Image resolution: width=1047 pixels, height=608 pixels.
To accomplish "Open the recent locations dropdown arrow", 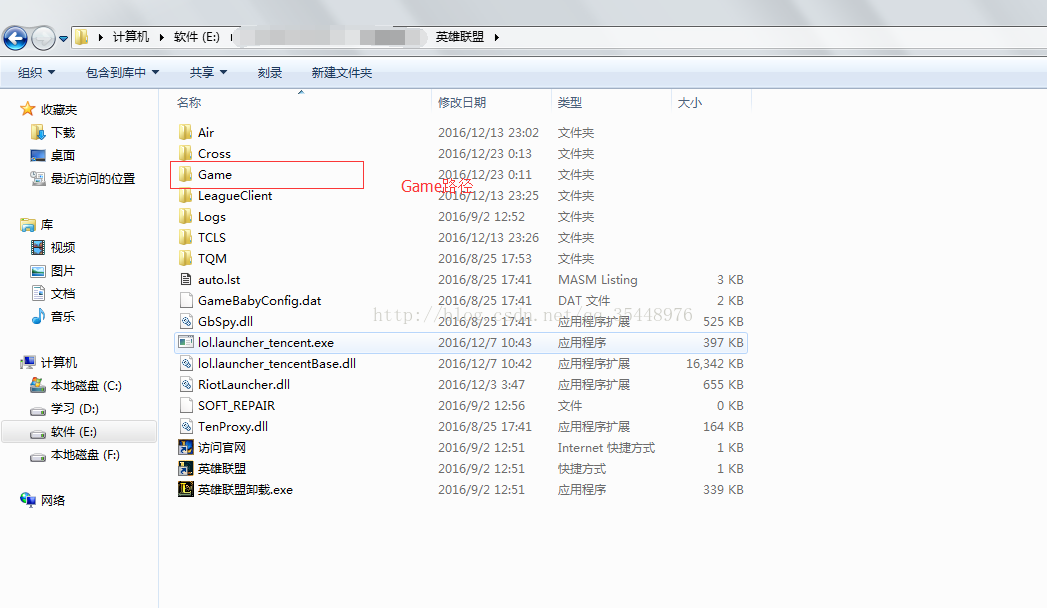I will [63, 39].
